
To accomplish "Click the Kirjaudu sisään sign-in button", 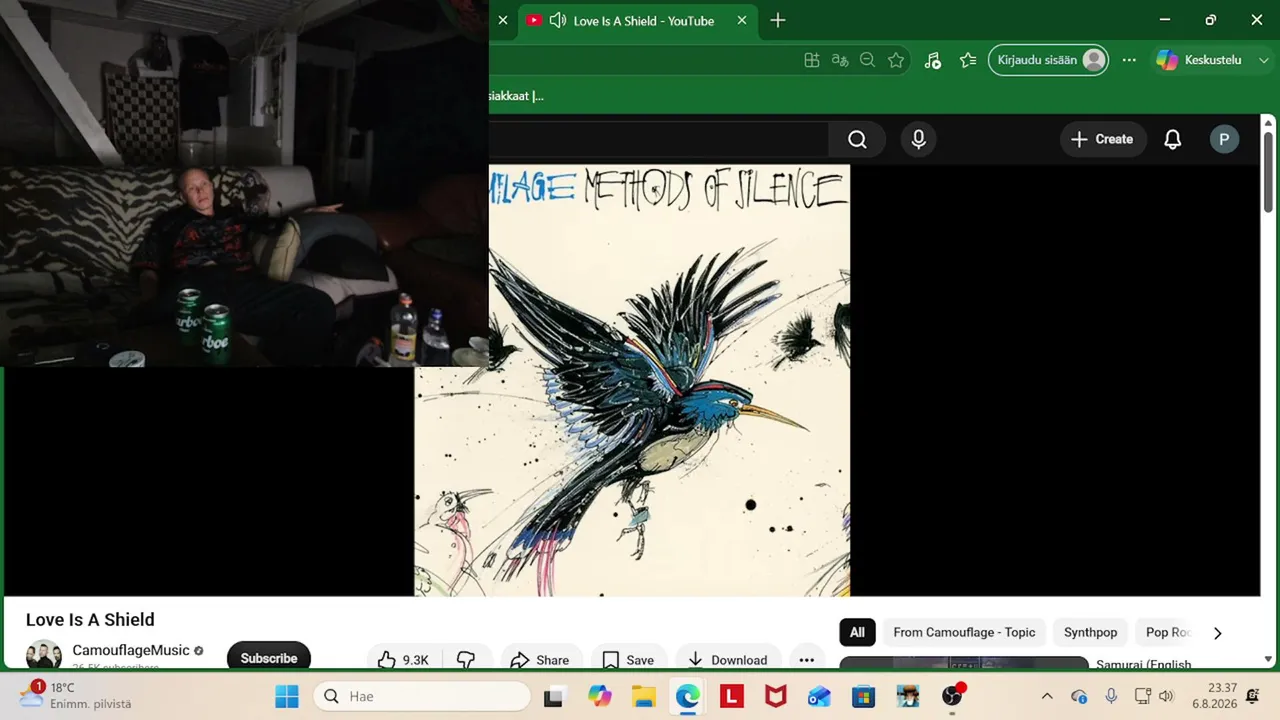I will 1048,60.
